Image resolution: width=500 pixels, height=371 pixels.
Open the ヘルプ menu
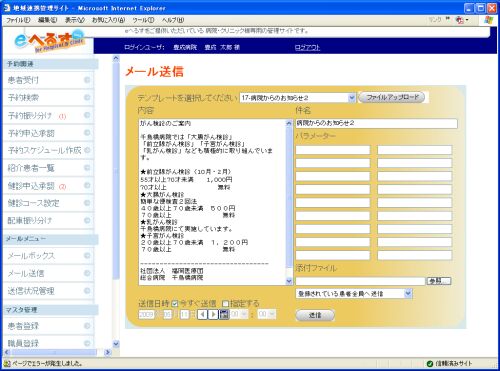click(x=173, y=20)
